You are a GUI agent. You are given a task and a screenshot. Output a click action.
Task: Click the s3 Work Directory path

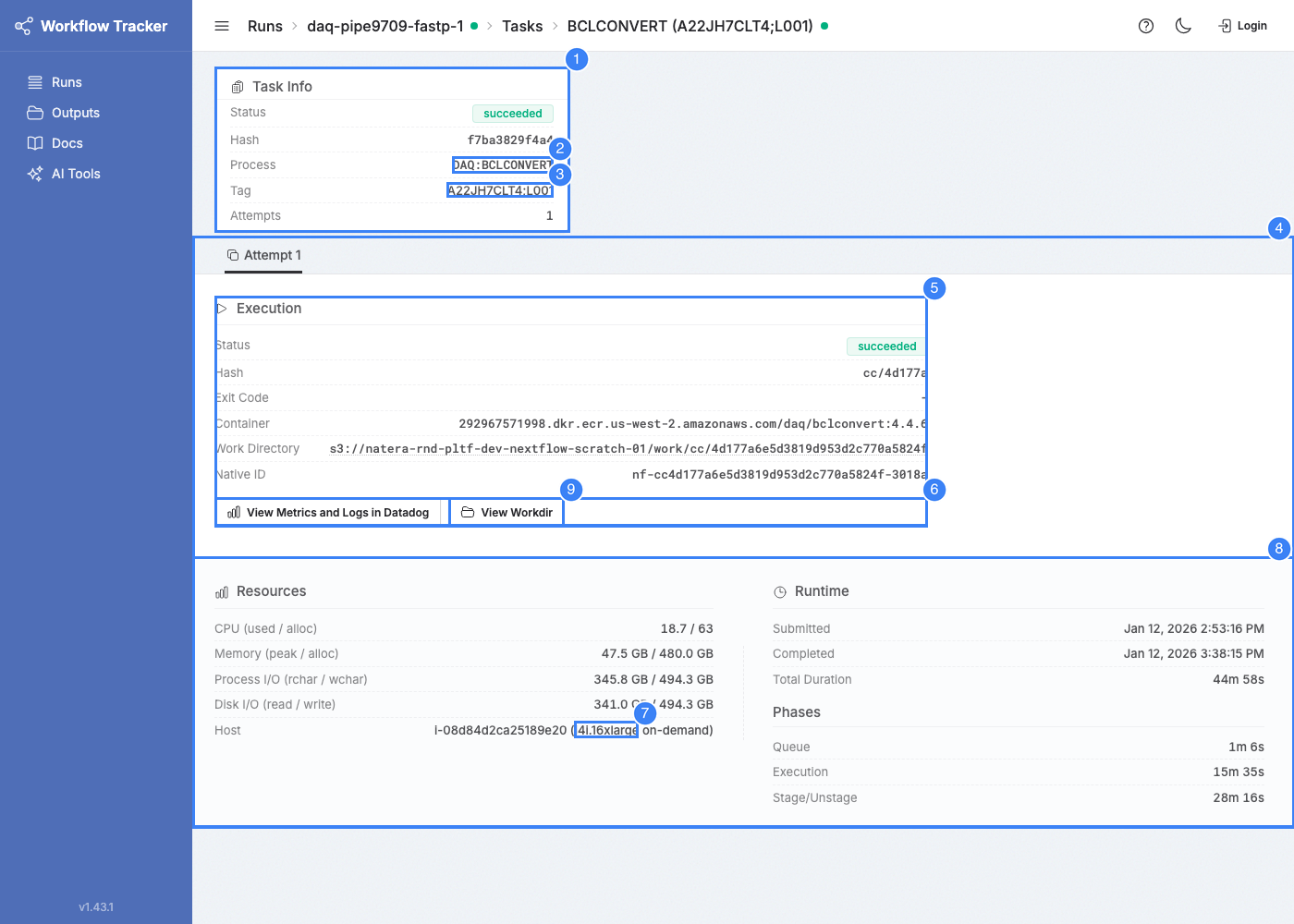pos(628,449)
